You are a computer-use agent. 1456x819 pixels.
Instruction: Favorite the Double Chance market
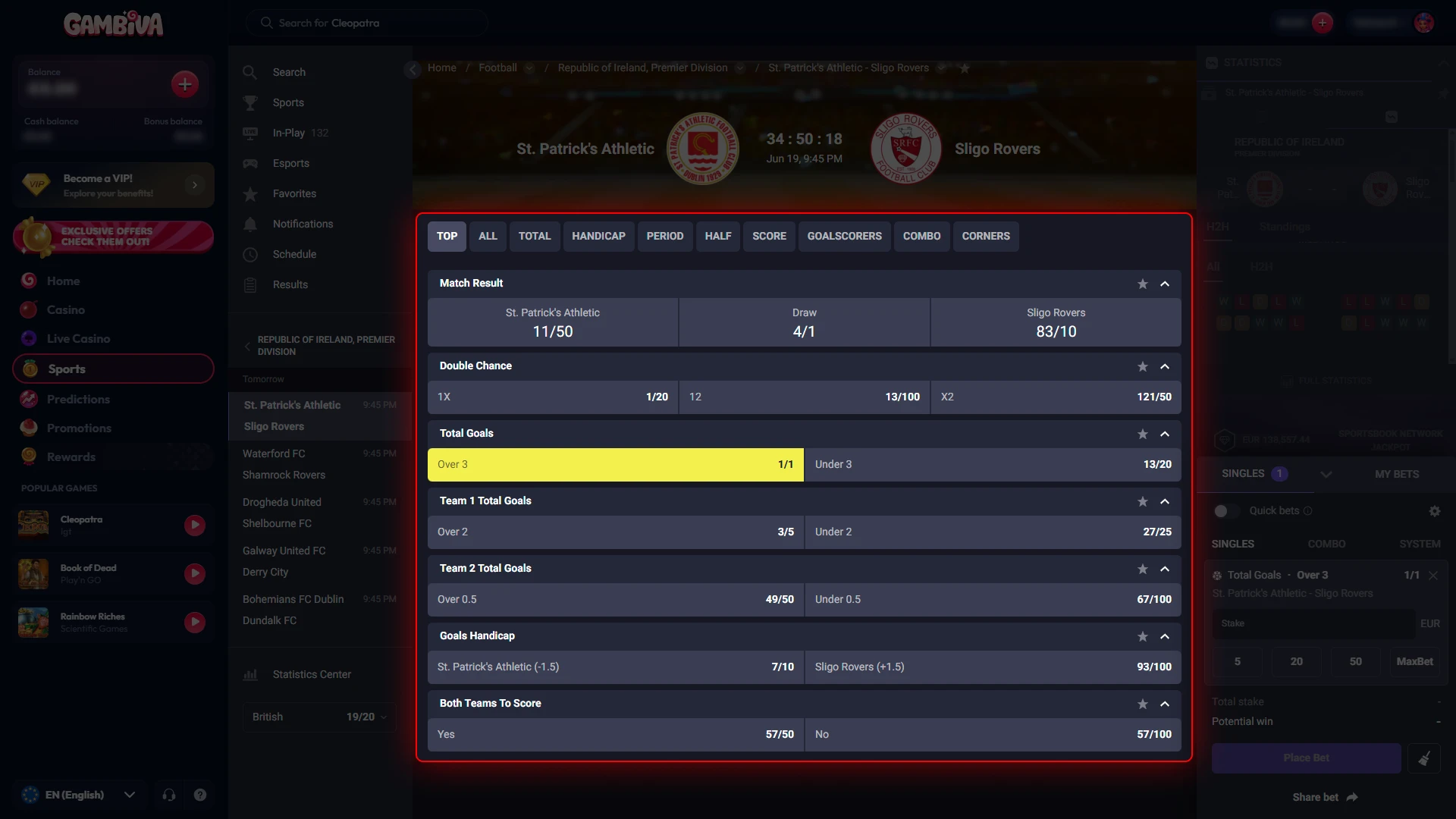pos(1143,366)
